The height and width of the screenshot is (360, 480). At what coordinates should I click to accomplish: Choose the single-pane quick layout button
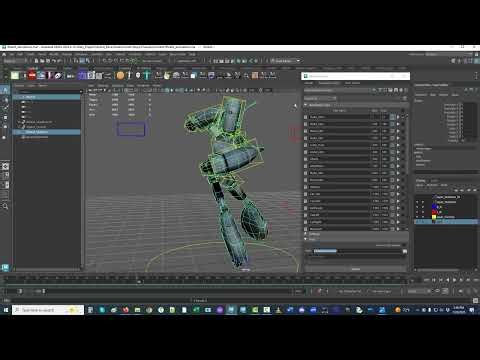click(x=6, y=166)
